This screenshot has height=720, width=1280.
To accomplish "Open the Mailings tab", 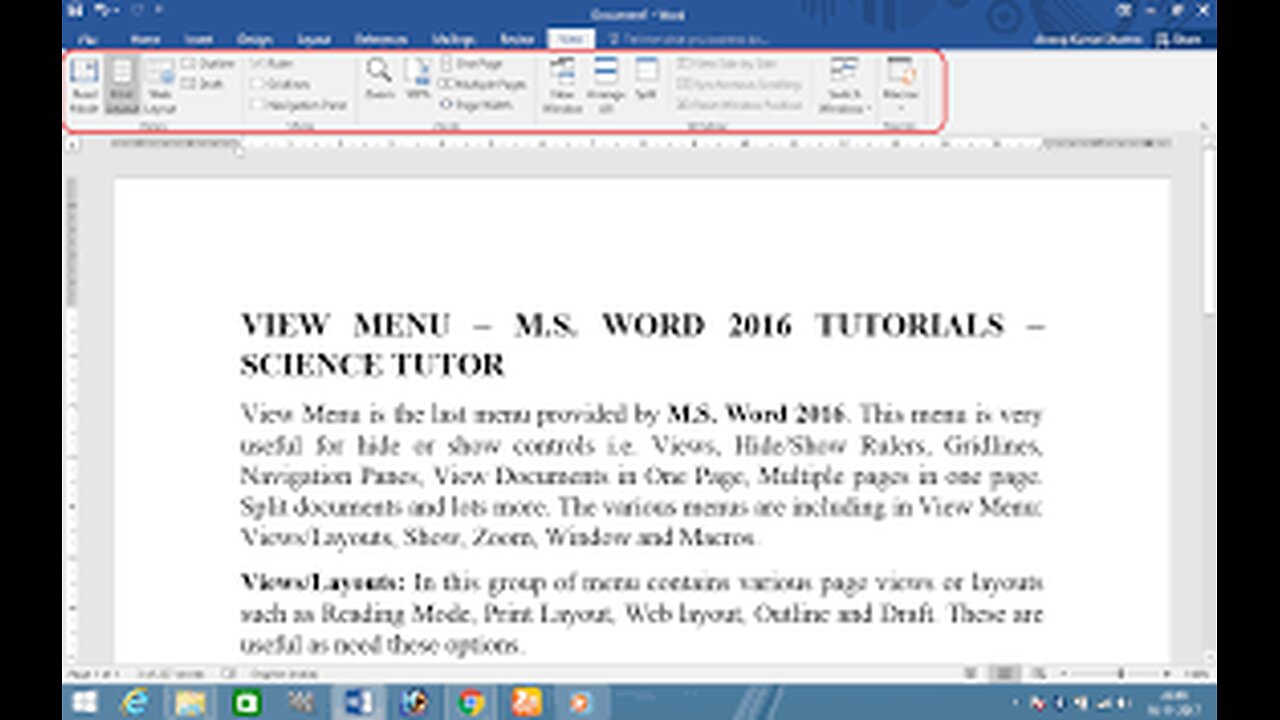I will coord(453,39).
